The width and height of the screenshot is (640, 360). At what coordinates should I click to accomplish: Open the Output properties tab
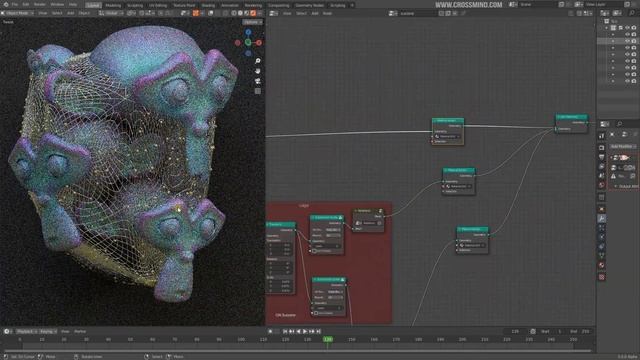click(x=602, y=157)
